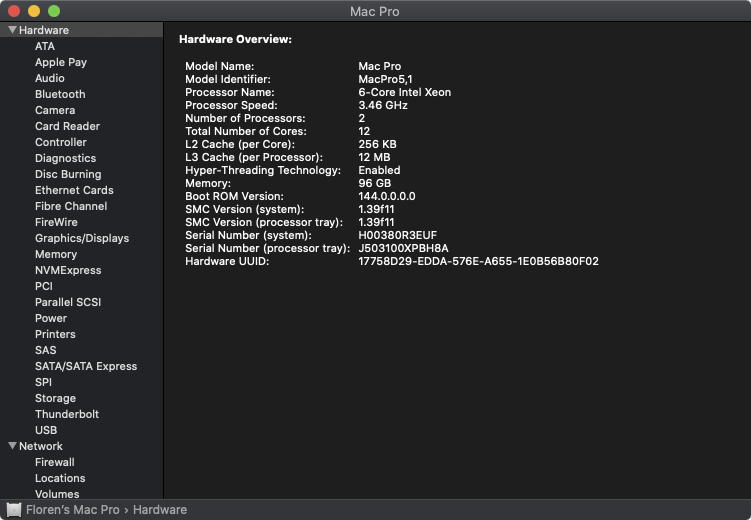This screenshot has height=520, width=751.
Task: Click processor tray serial J503100XPBH8A
Action: click(403, 248)
